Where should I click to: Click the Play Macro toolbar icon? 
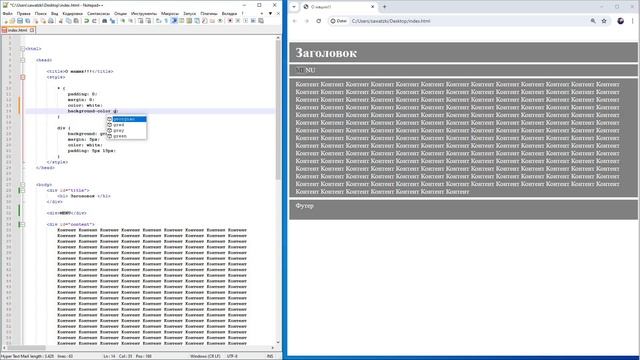246,21
